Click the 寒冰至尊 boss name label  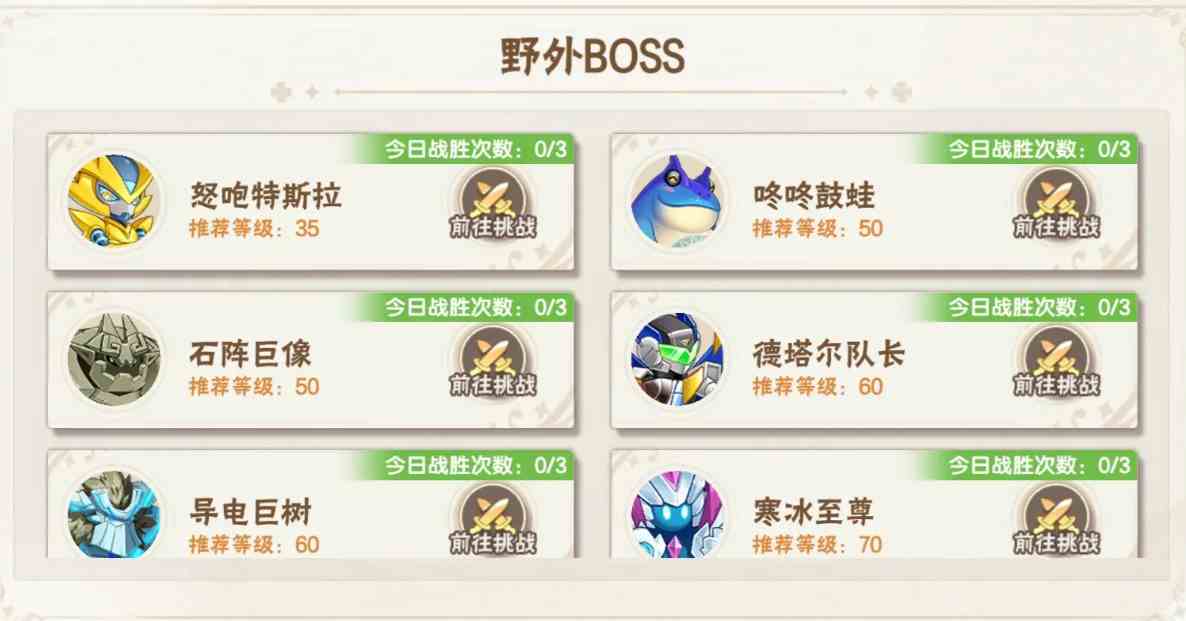tap(814, 512)
